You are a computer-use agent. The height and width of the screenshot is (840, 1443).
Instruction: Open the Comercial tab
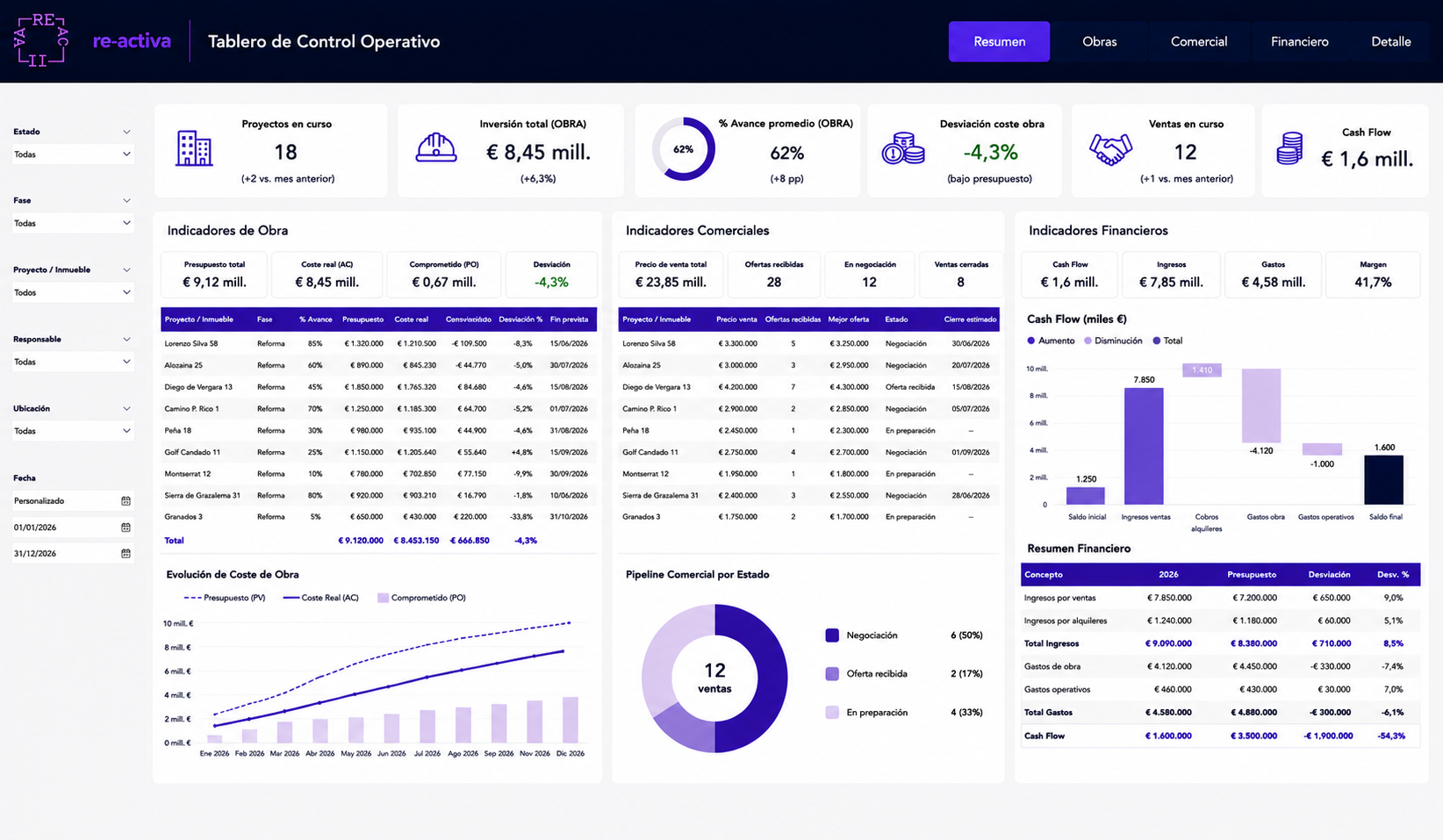[1199, 41]
